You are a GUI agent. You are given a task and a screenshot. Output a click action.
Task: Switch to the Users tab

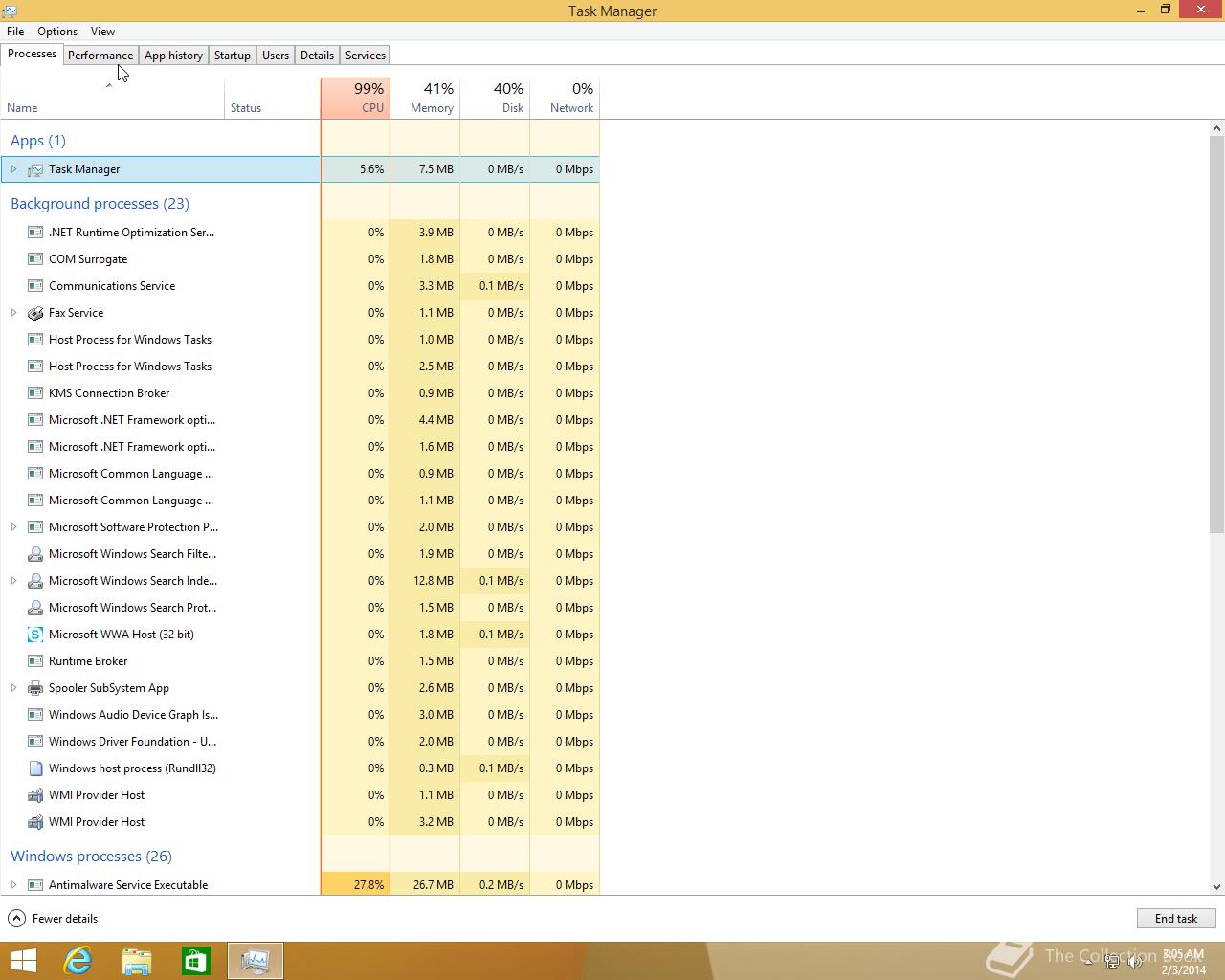(276, 56)
